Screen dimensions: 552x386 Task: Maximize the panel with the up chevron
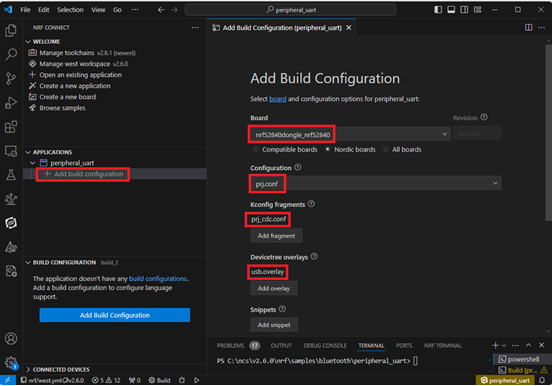click(x=528, y=345)
